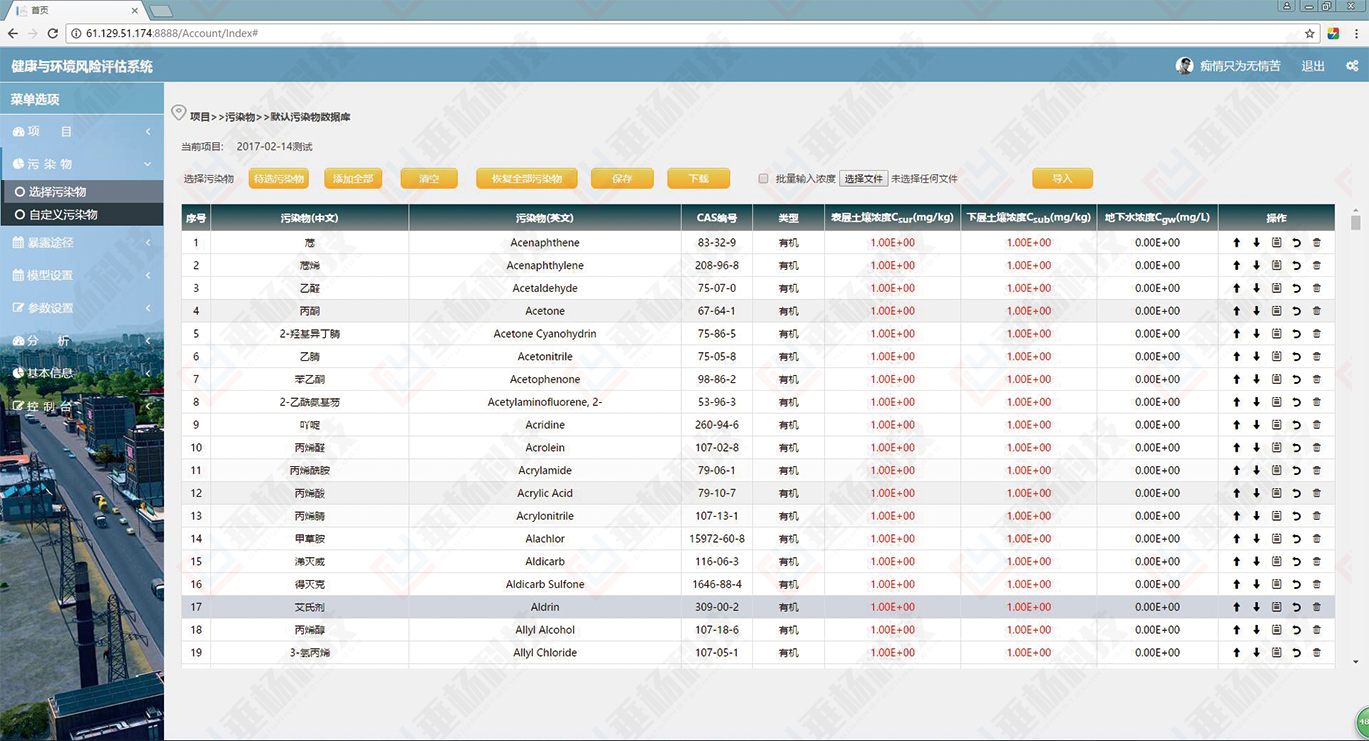Click green circular badge at bottom-right corner
Viewport: 1369px width, 741px height.
click(x=1362, y=724)
